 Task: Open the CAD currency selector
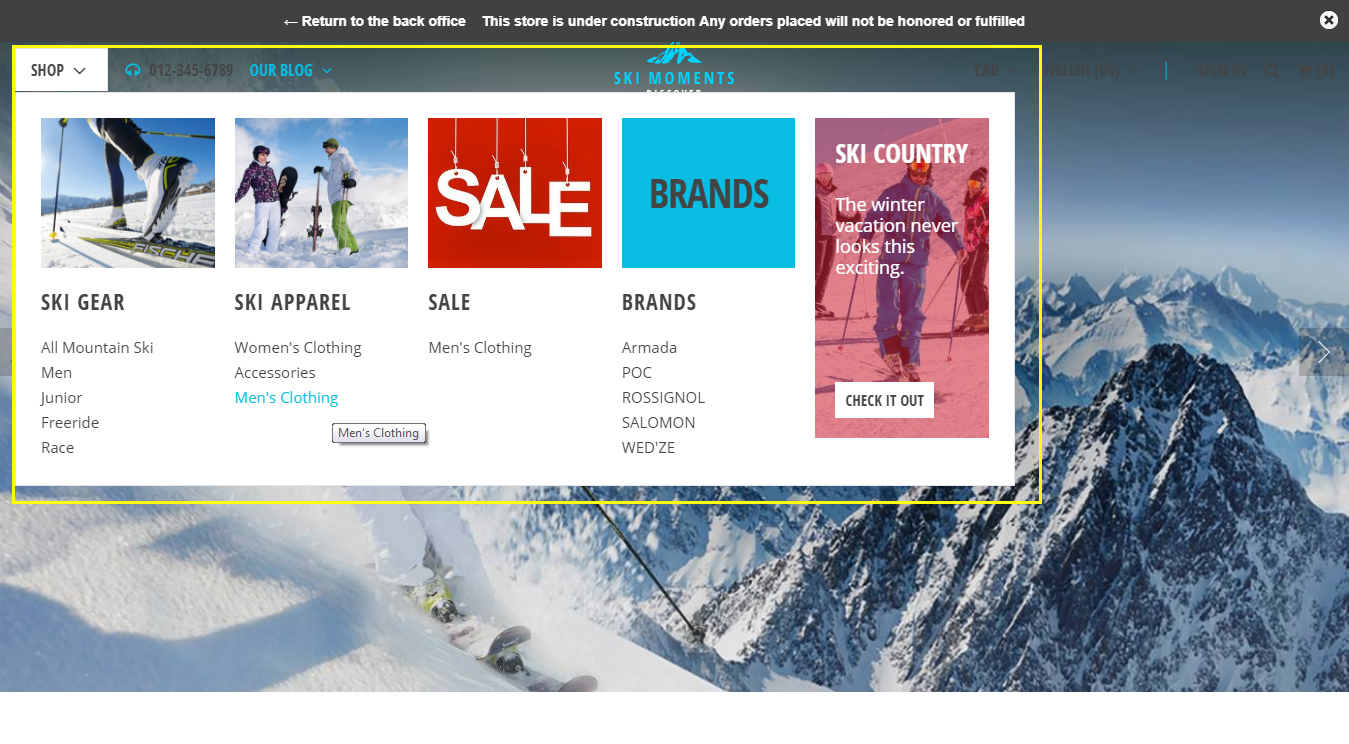[996, 70]
